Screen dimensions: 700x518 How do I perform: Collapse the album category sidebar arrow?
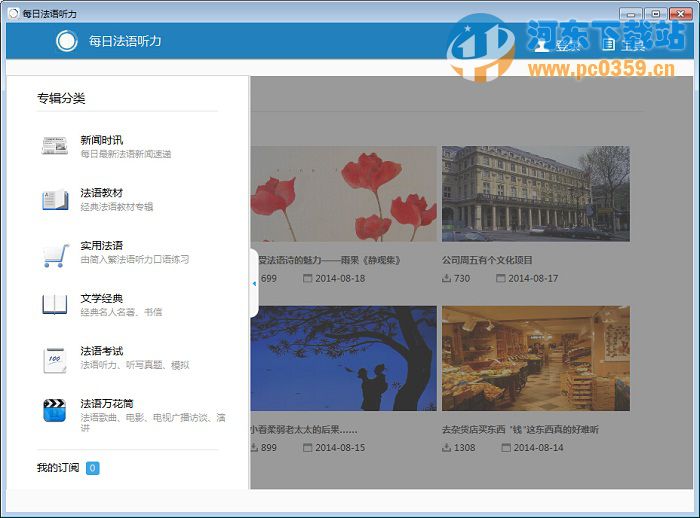point(254,284)
